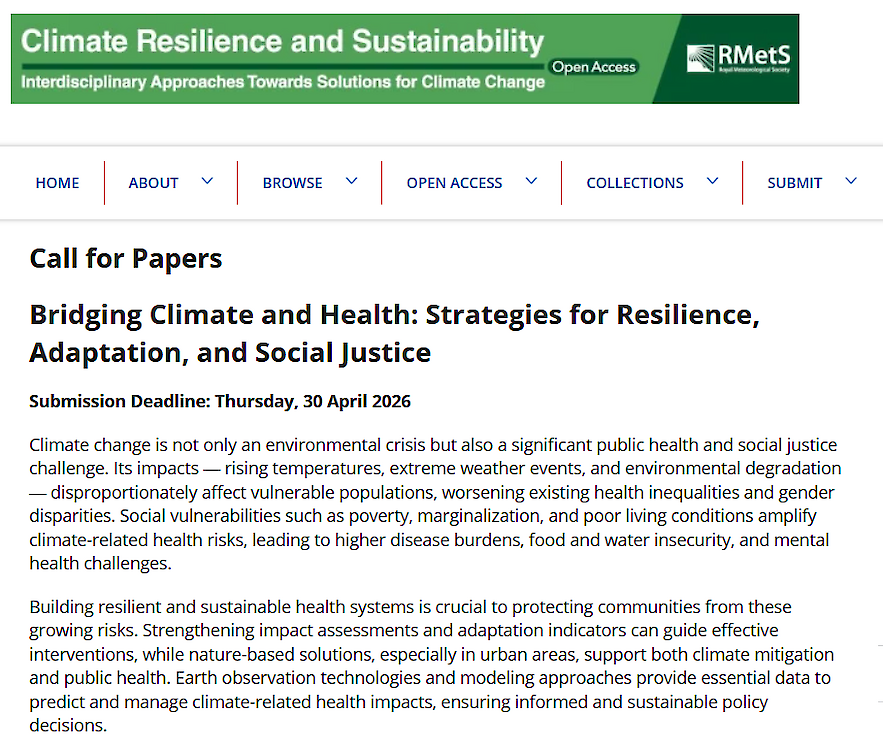883x748 pixels.
Task: Click the Bridging Climate and Health title
Action: (x=395, y=333)
